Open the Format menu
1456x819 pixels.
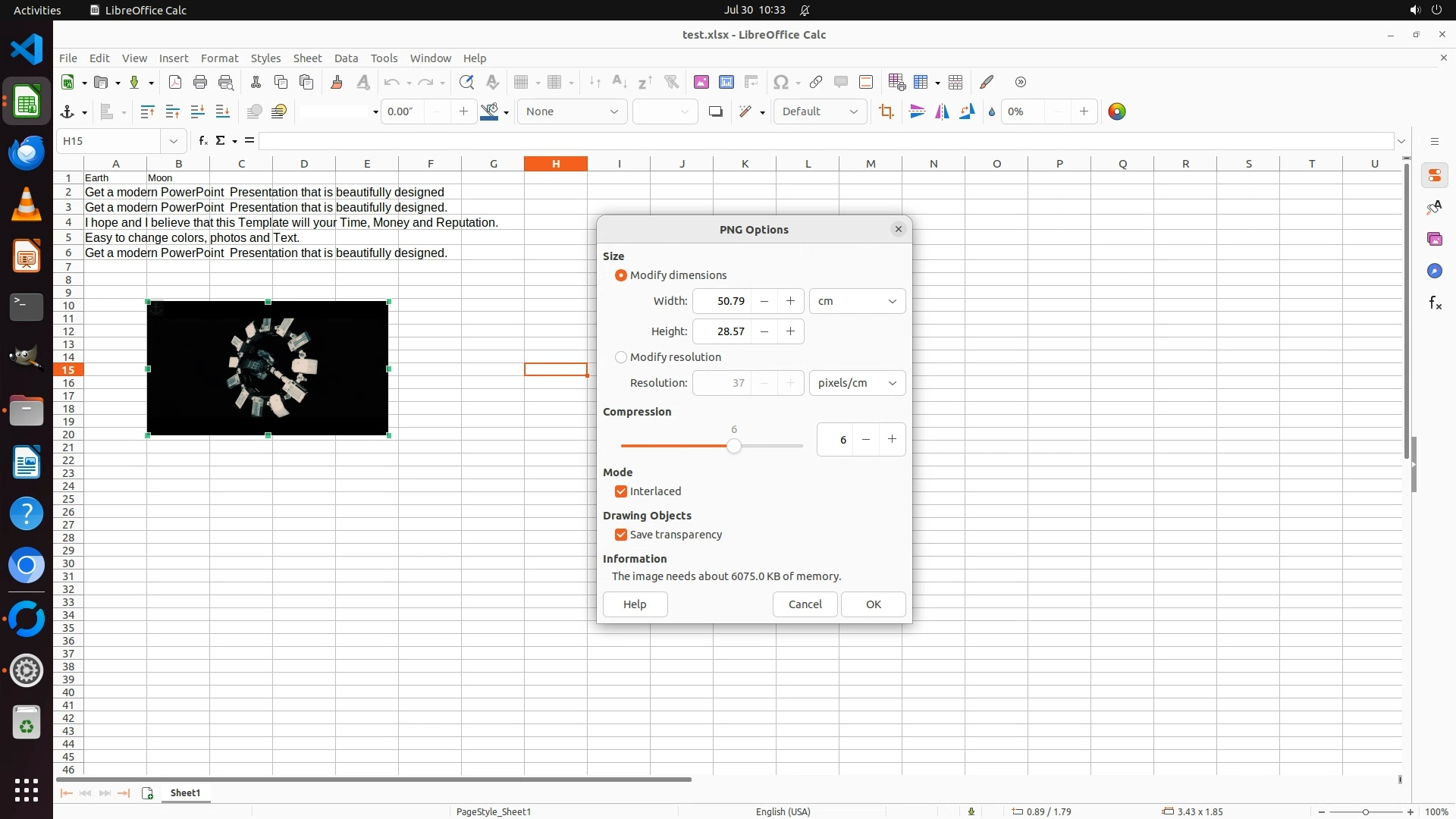219,58
